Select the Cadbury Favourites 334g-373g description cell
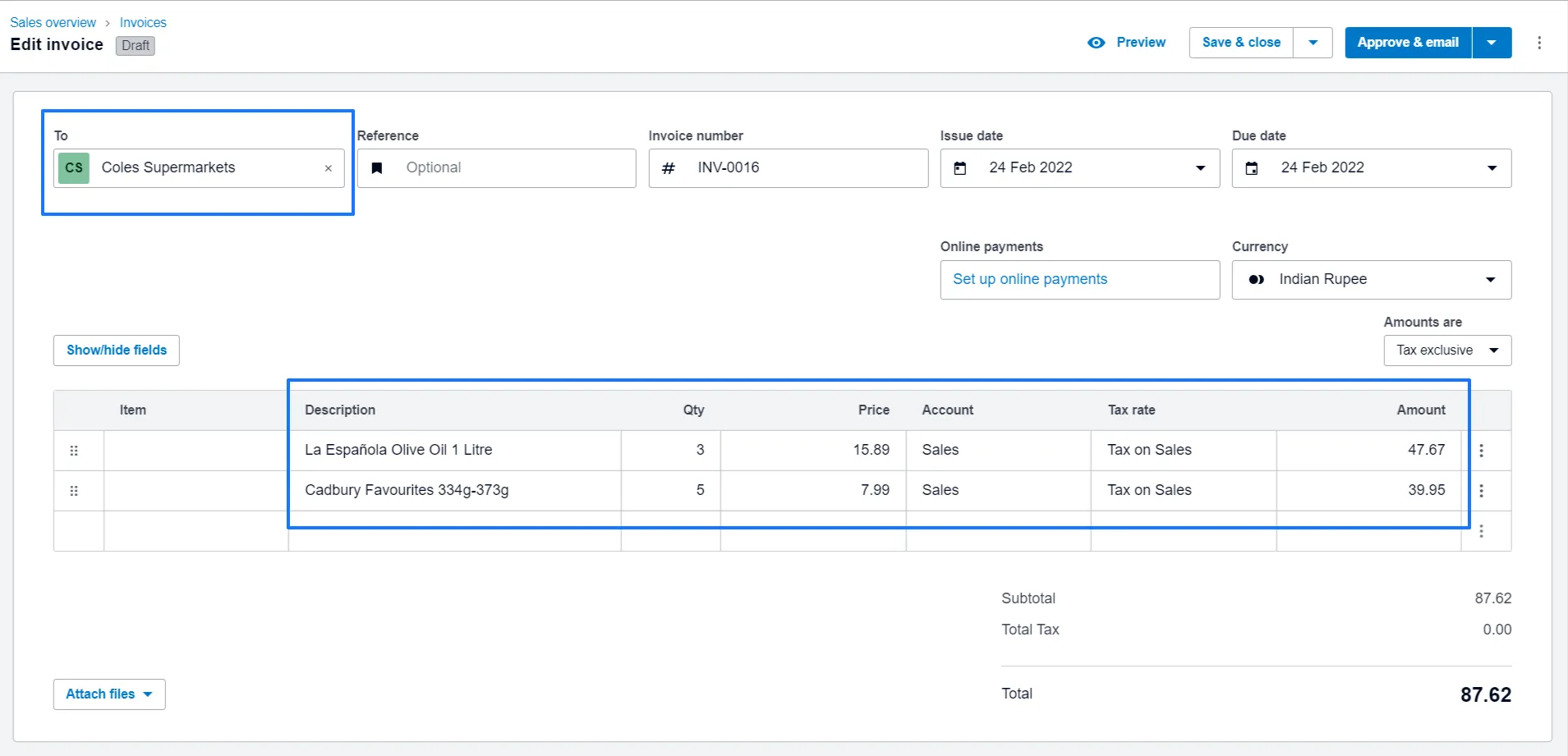1568x756 pixels. [454, 491]
